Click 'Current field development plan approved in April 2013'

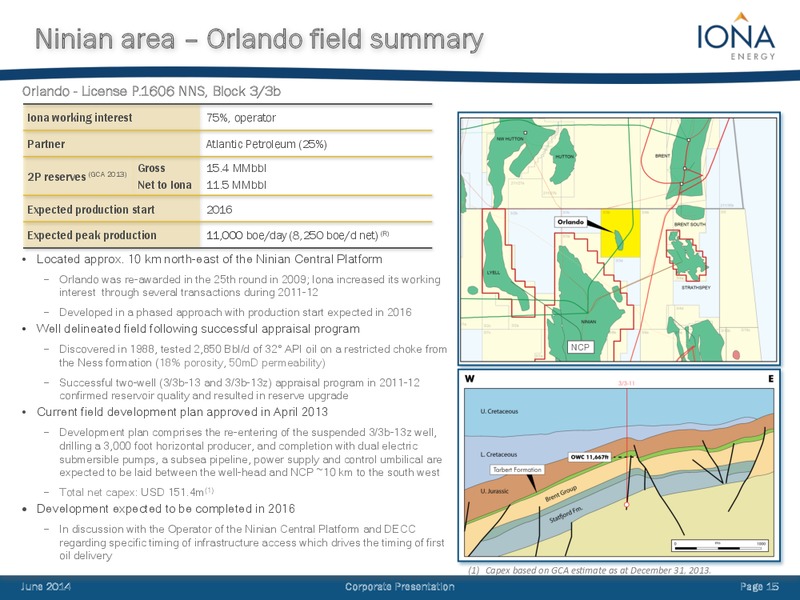click(x=182, y=412)
